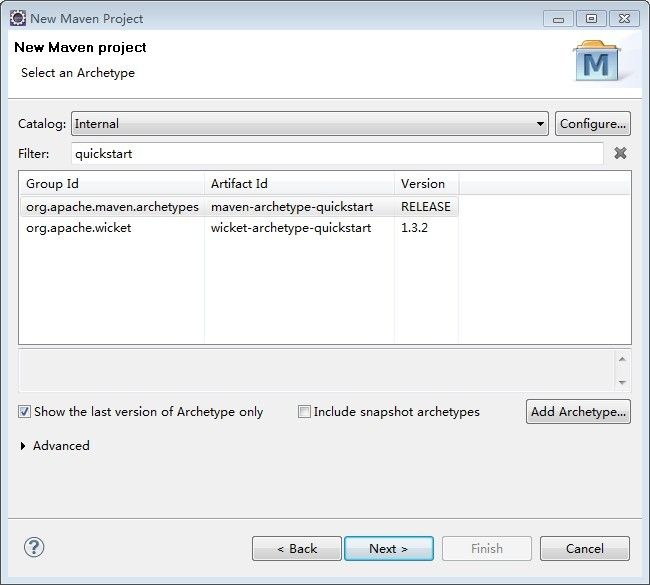This screenshot has height=585, width=650.
Task: Click the Finish button
Action: click(x=487, y=549)
